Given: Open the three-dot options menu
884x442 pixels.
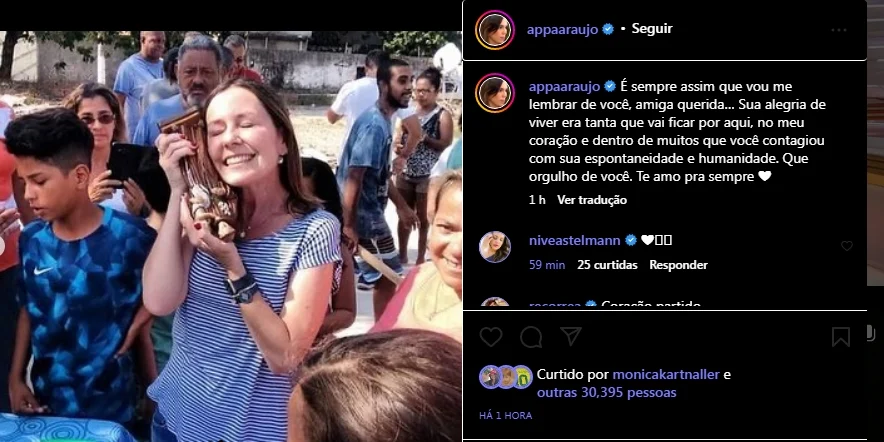Looking at the screenshot, I should pyautogui.click(x=839, y=30).
